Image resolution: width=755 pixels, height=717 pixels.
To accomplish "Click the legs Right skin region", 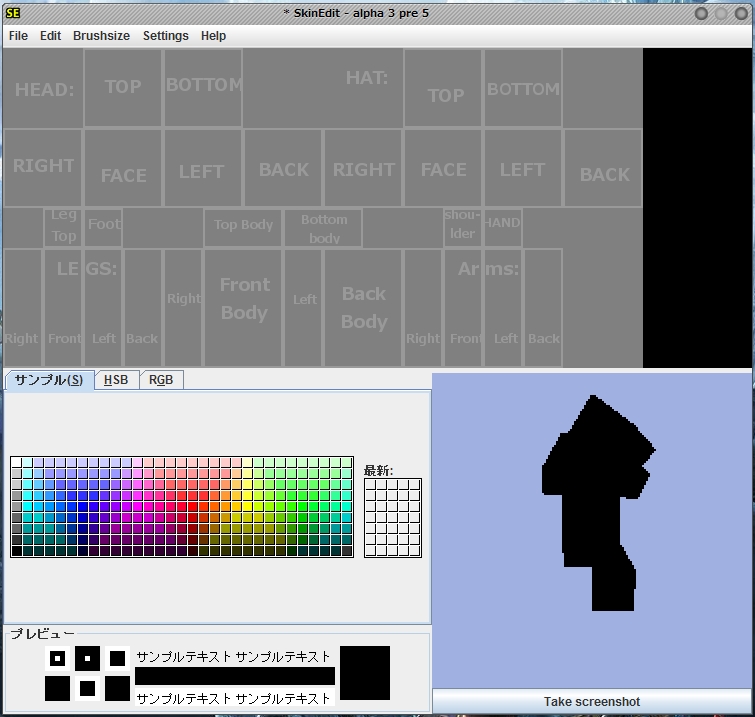I will 23,308.
